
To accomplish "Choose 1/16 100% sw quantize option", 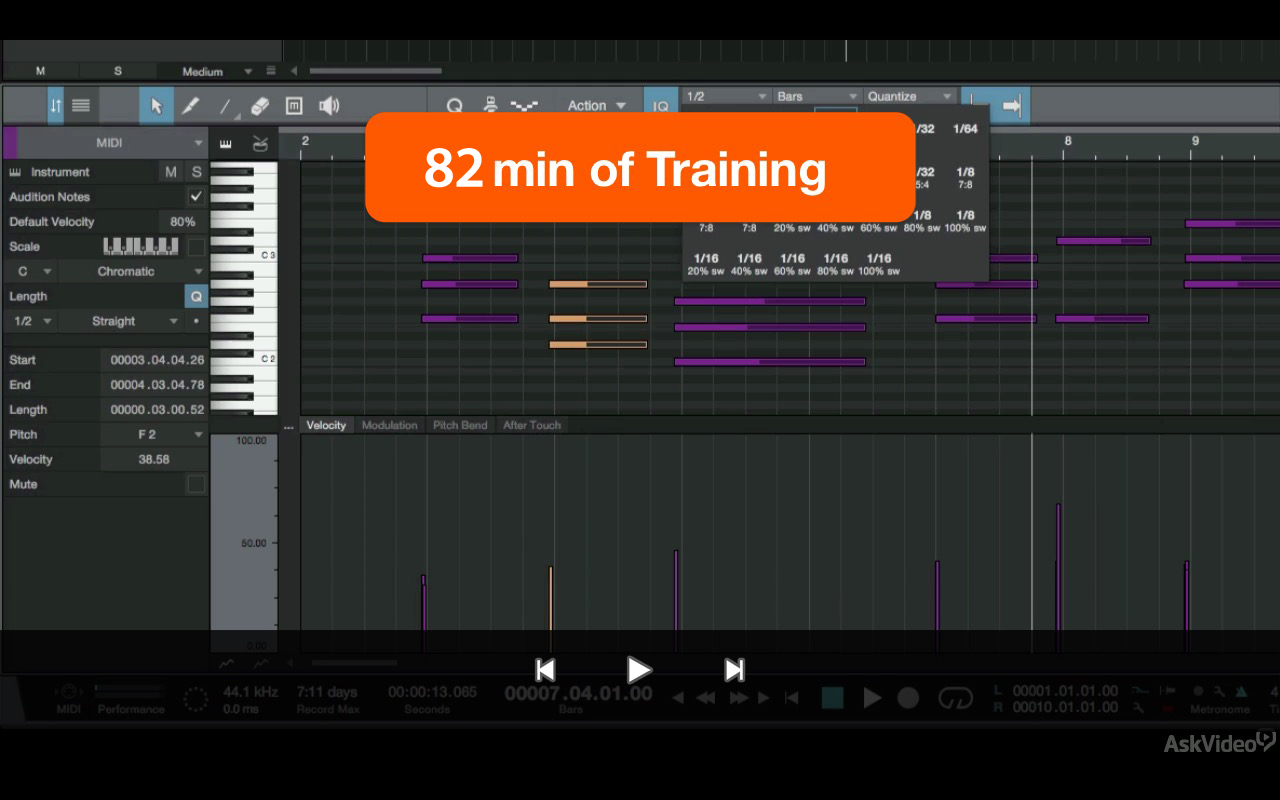I will pyautogui.click(x=878, y=264).
